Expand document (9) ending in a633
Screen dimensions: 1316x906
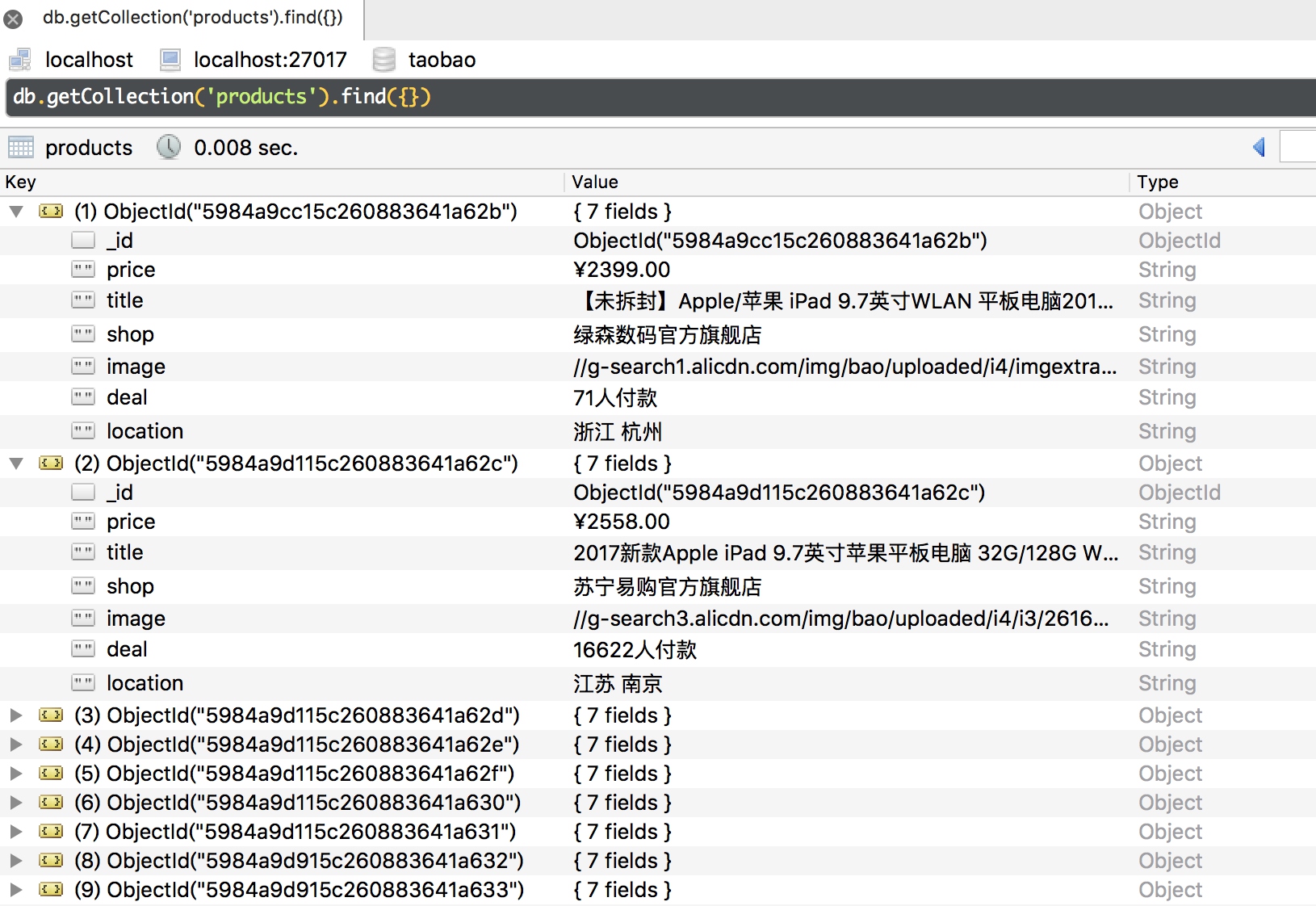click(16, 890)
